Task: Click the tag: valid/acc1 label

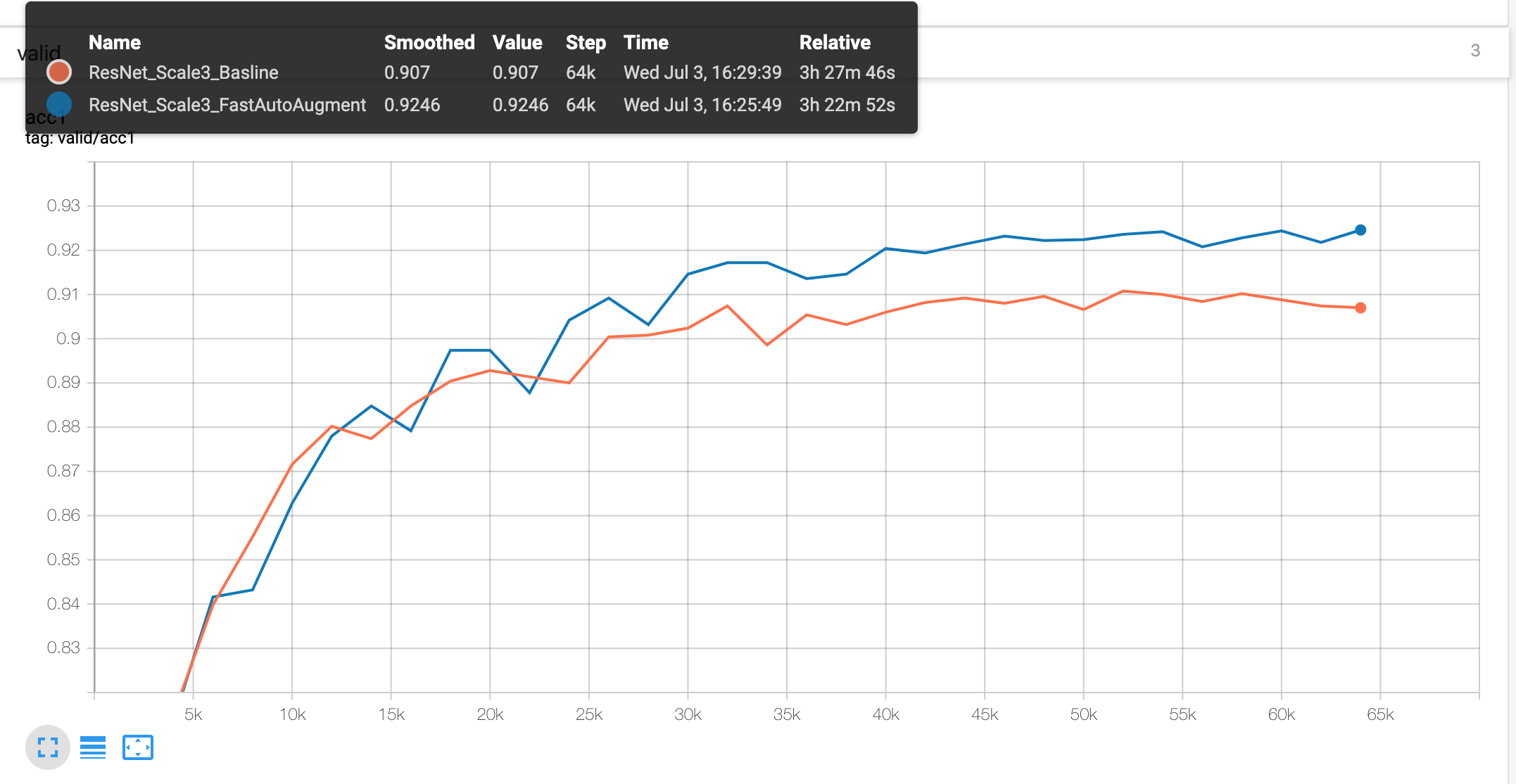Action: (80, 139)
